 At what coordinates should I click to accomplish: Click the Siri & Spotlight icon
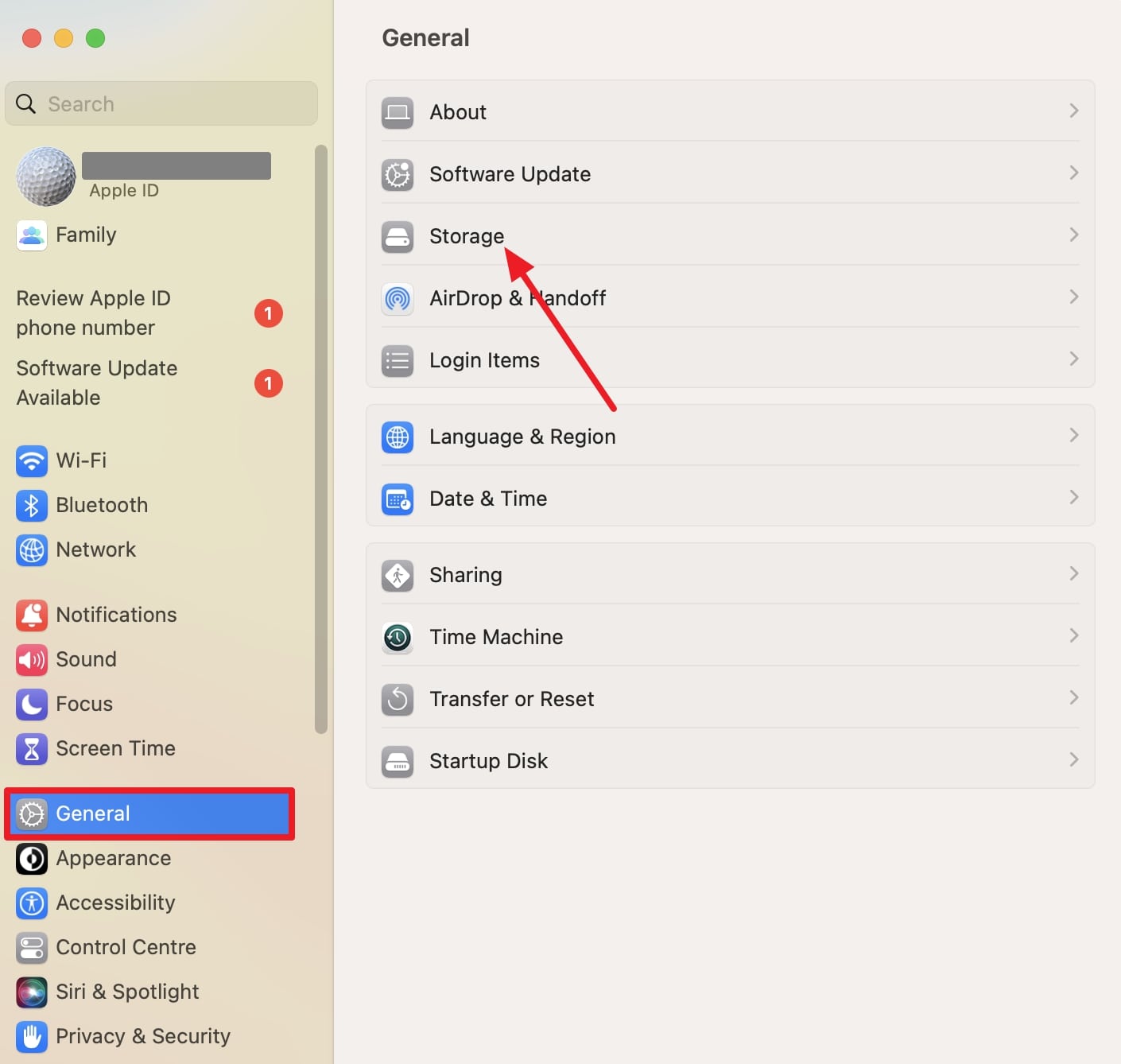coord(32,992)
